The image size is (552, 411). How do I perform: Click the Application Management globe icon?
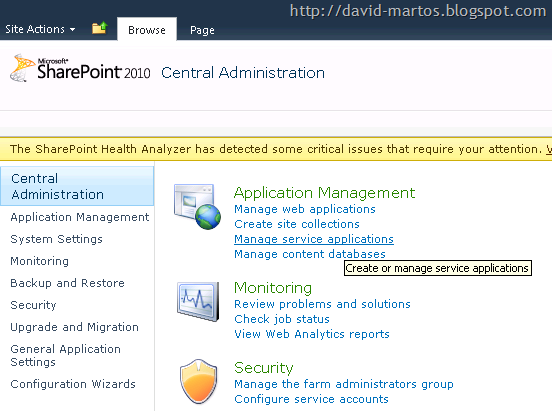[x=197, y=207]
